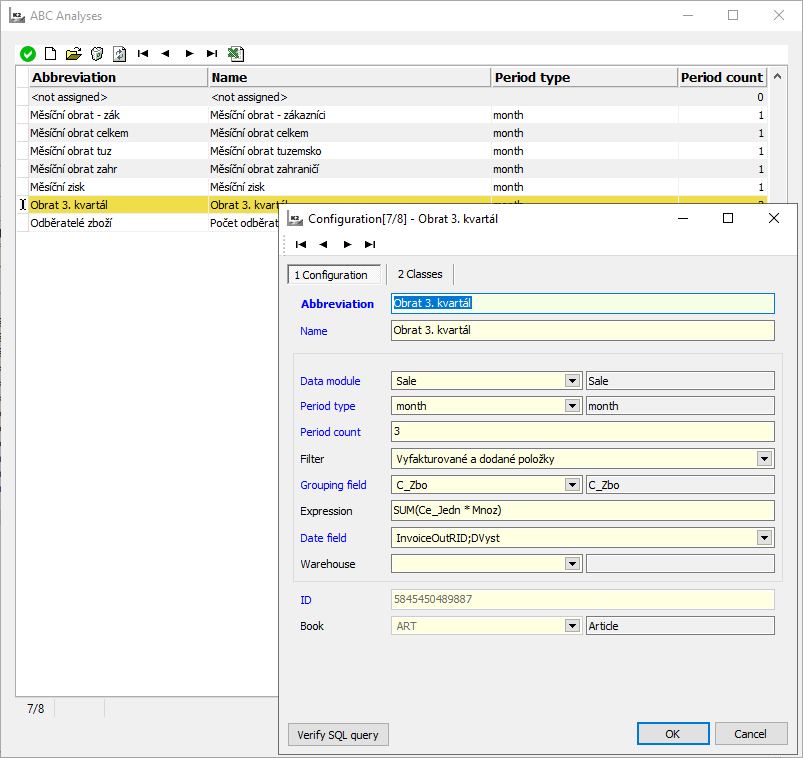The width and height of the screenshot is (803, 758).
Task: Click the Verify SQL query button
Action: click(338, 734)
